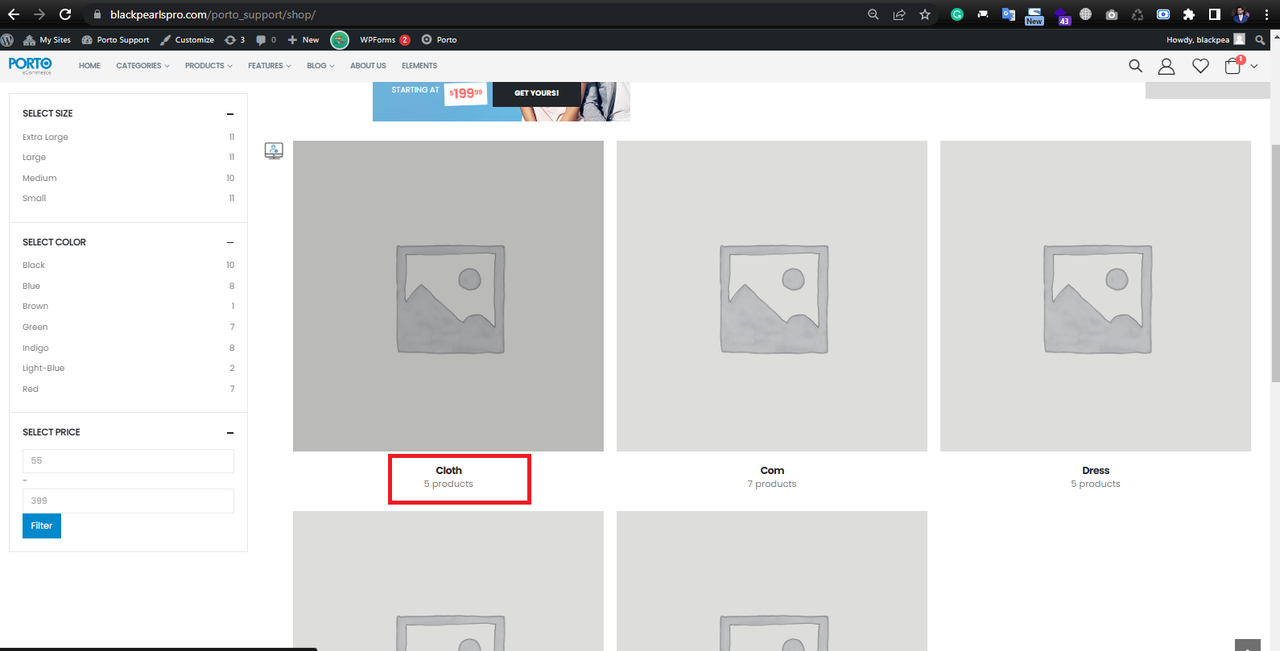Open the Elements menu item

click(419, 66)
